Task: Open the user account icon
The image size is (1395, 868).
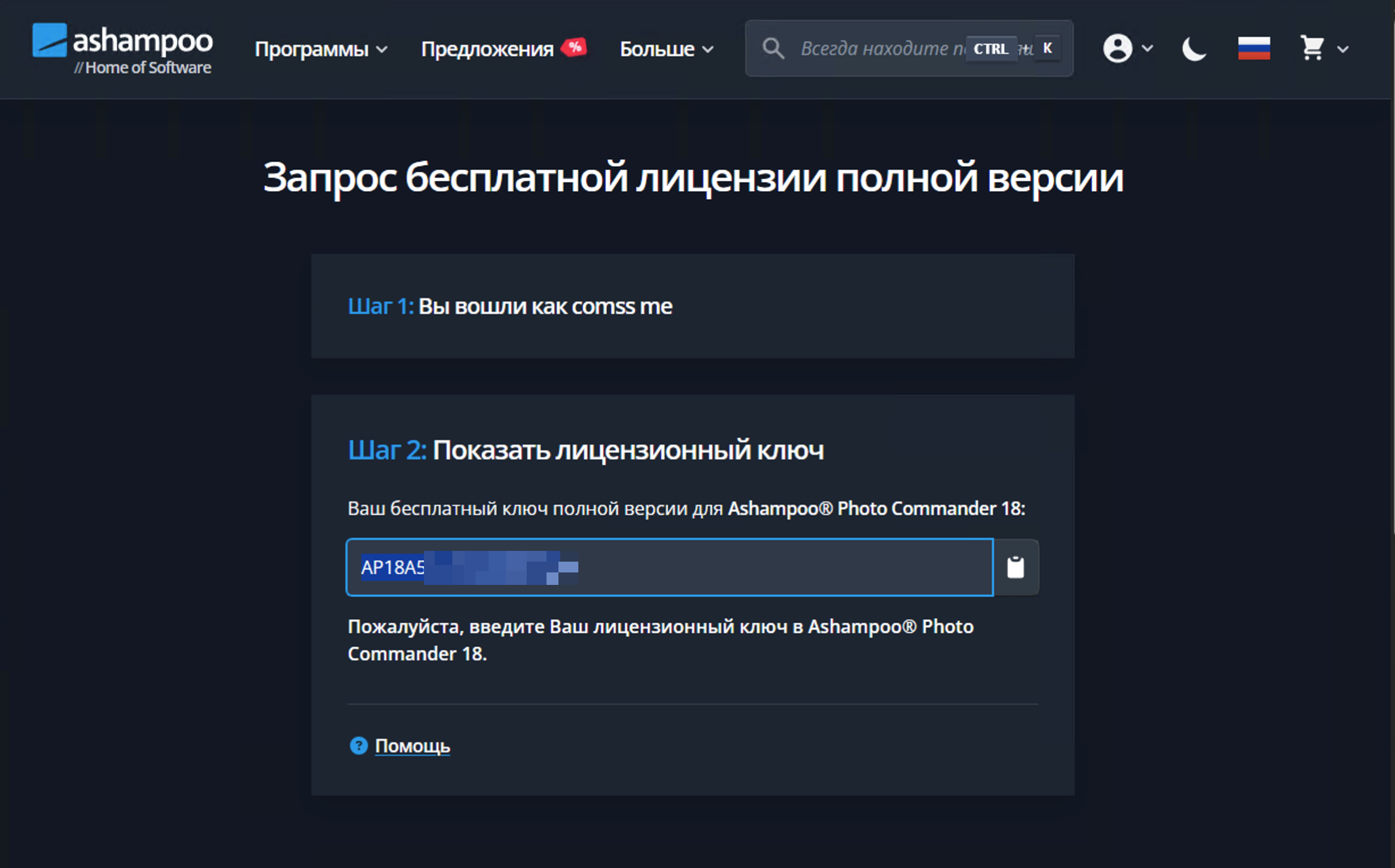Action: coord(1117,48)
